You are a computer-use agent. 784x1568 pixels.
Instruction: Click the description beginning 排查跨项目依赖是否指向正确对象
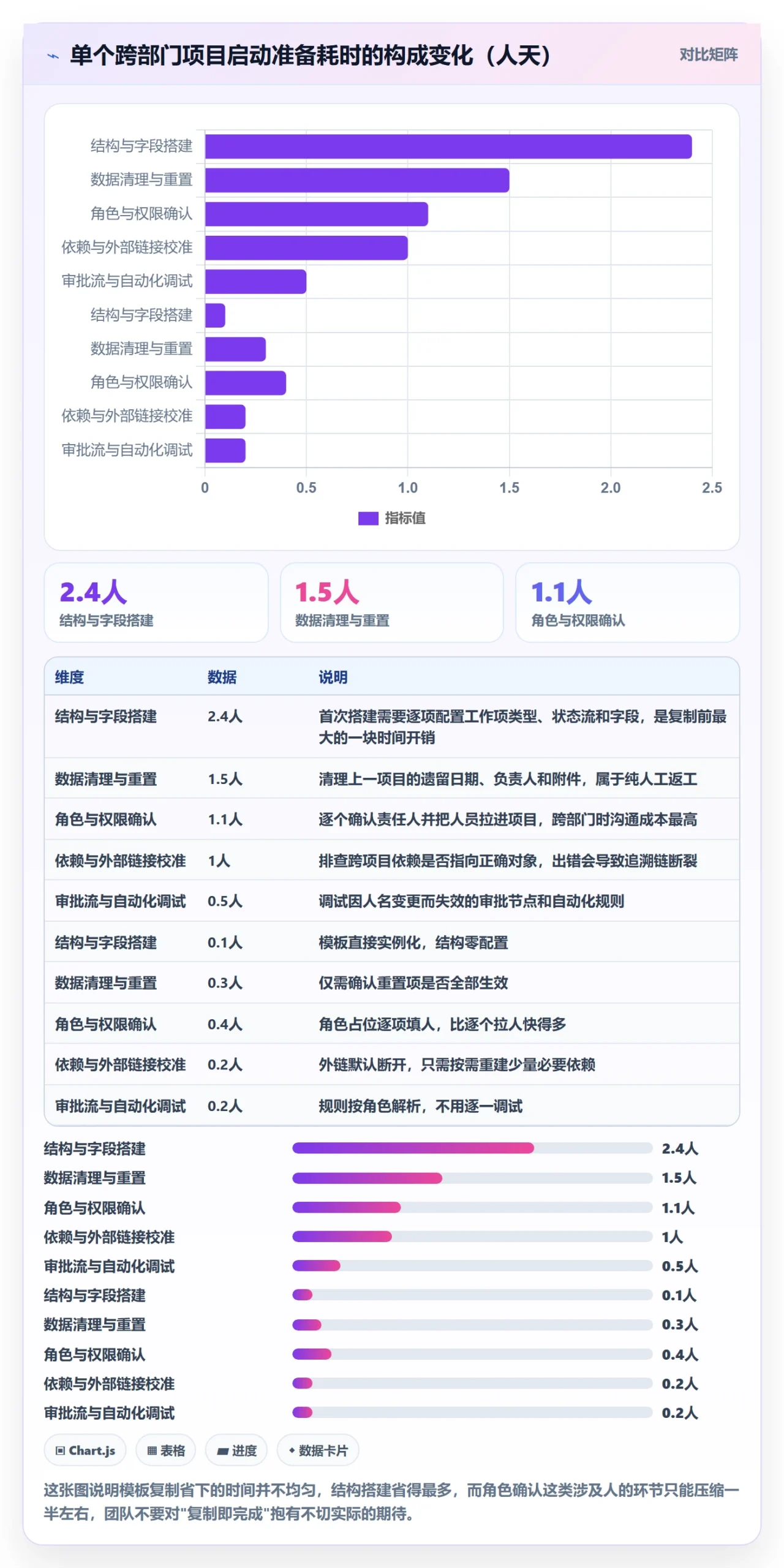pos(508,861)
